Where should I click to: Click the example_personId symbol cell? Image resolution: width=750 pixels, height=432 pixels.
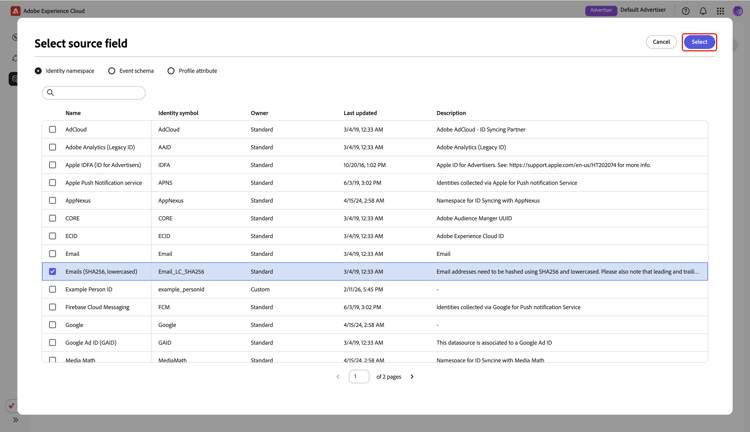(x=181, y=289)
